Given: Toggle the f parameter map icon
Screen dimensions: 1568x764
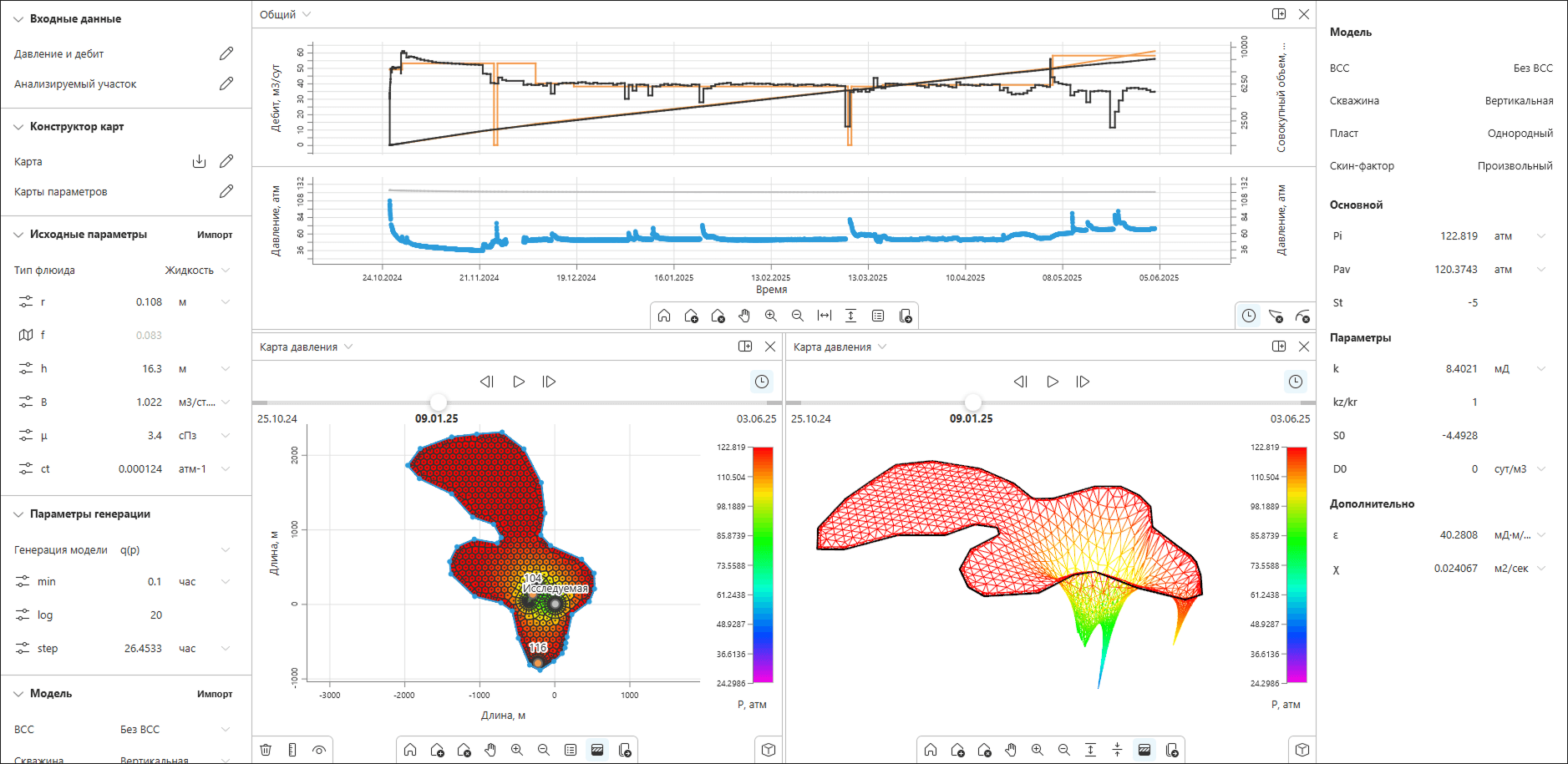Looking at the screenshot, I should [26, 335].
